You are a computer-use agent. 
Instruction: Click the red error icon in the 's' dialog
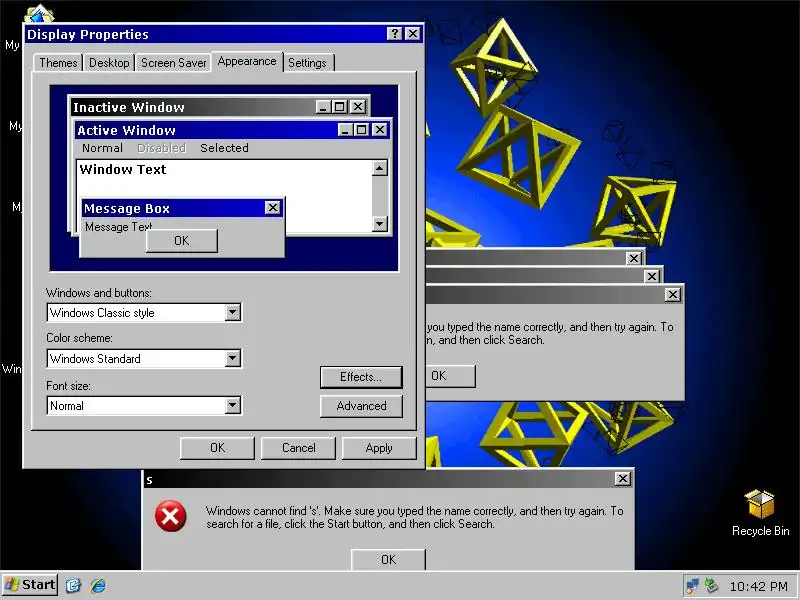pos(170,516)
